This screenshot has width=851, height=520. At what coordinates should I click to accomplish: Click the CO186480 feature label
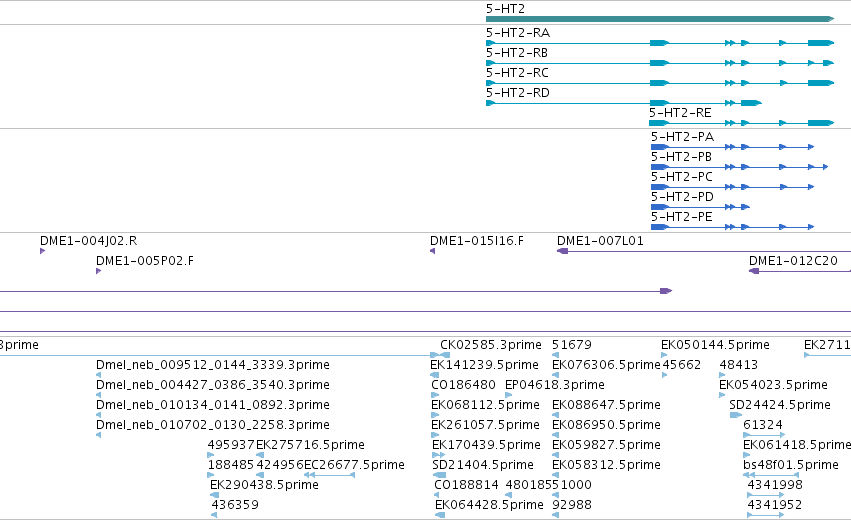463,385
